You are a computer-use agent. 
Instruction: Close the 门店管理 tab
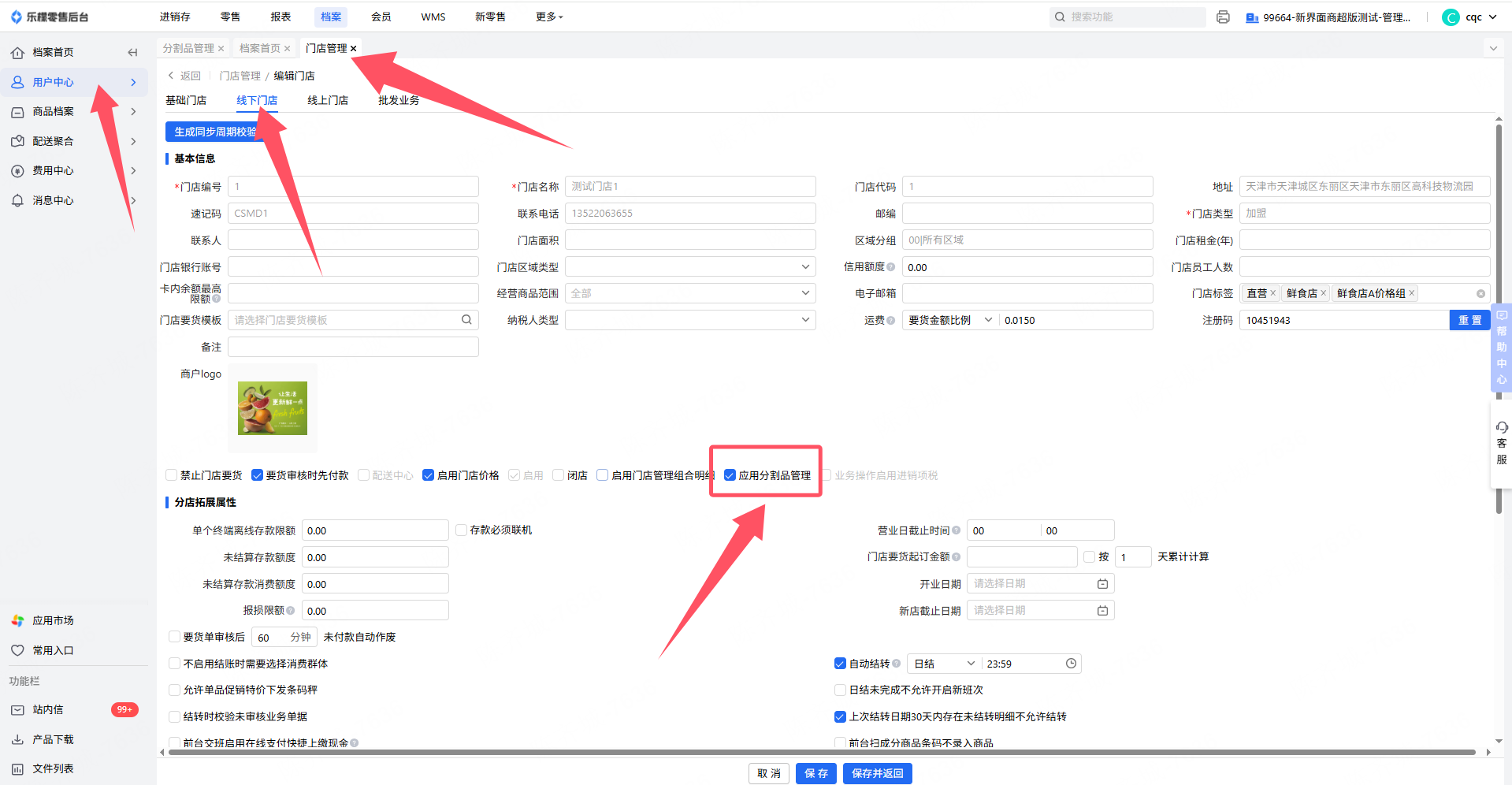tap(354, 49)
